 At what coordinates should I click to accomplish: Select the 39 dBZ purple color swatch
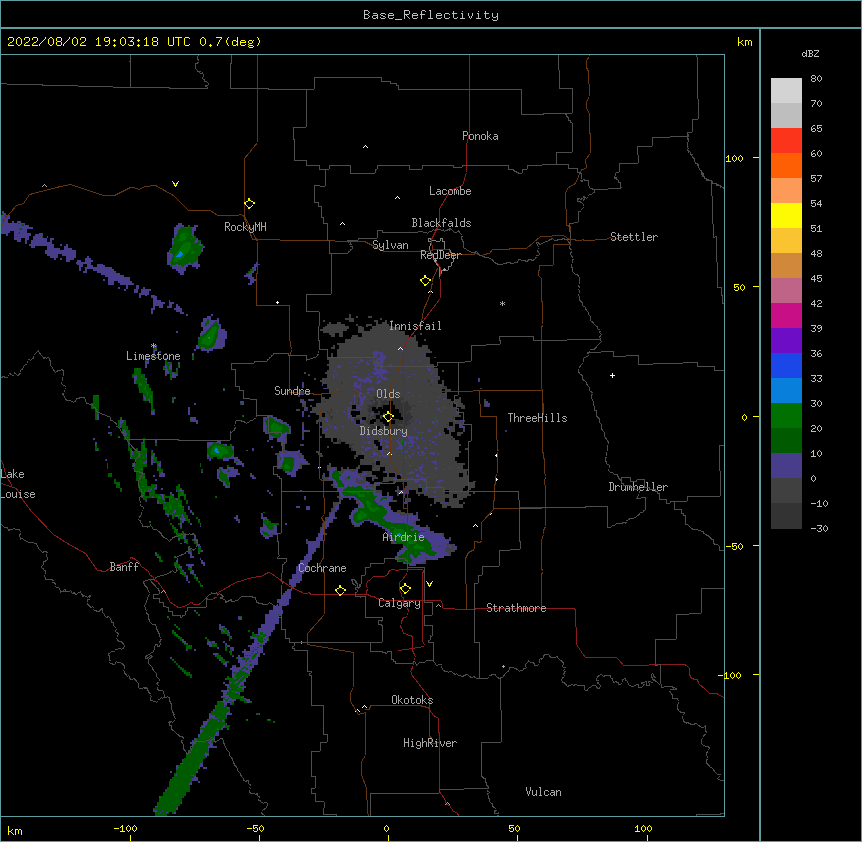tap(786, 340)
